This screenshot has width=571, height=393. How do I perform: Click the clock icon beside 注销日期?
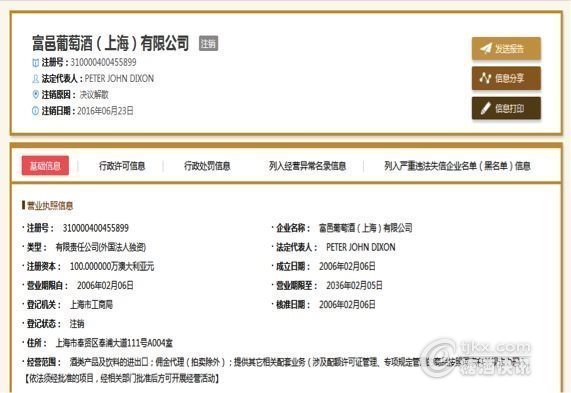point(35,111)
